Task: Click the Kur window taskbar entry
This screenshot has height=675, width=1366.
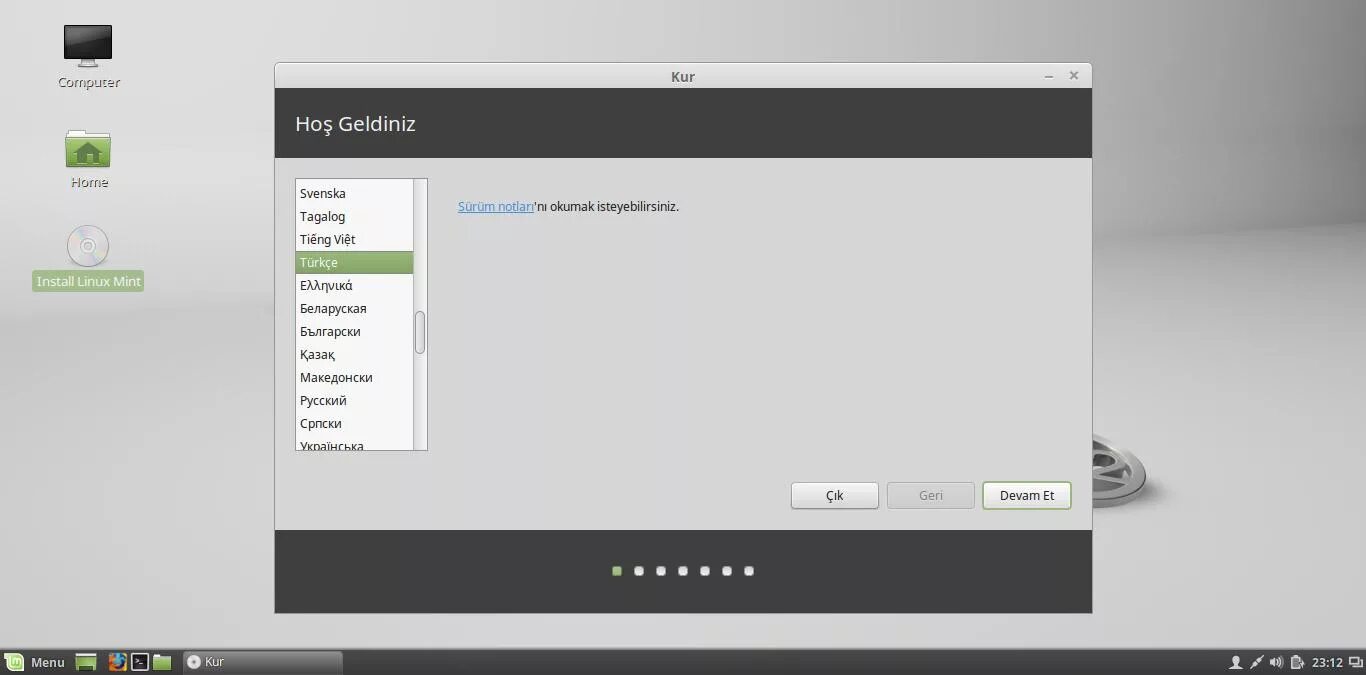Action: [x=263, y=662]
